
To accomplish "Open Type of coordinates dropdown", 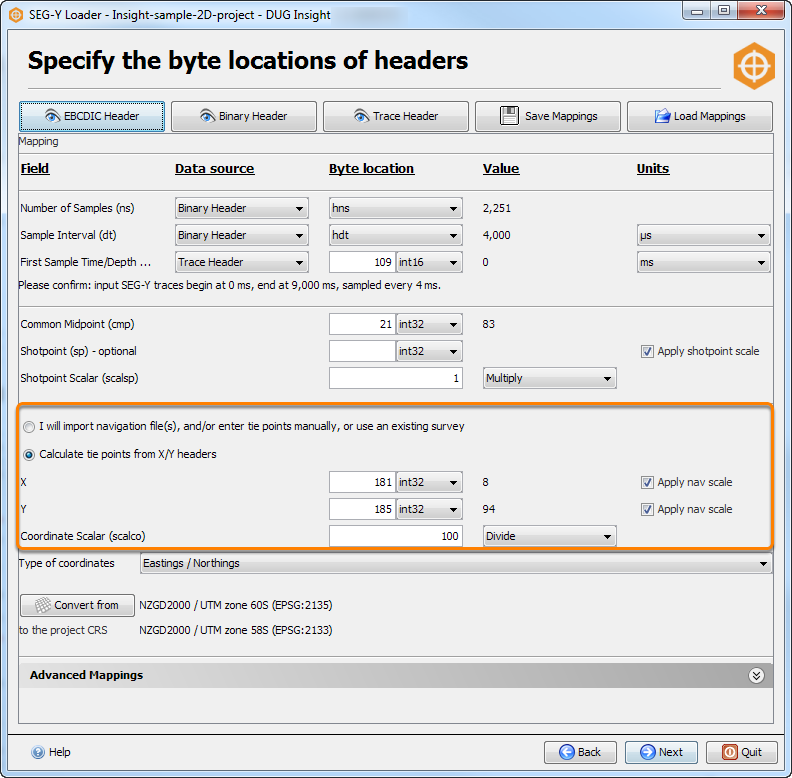I will point(456,563).
